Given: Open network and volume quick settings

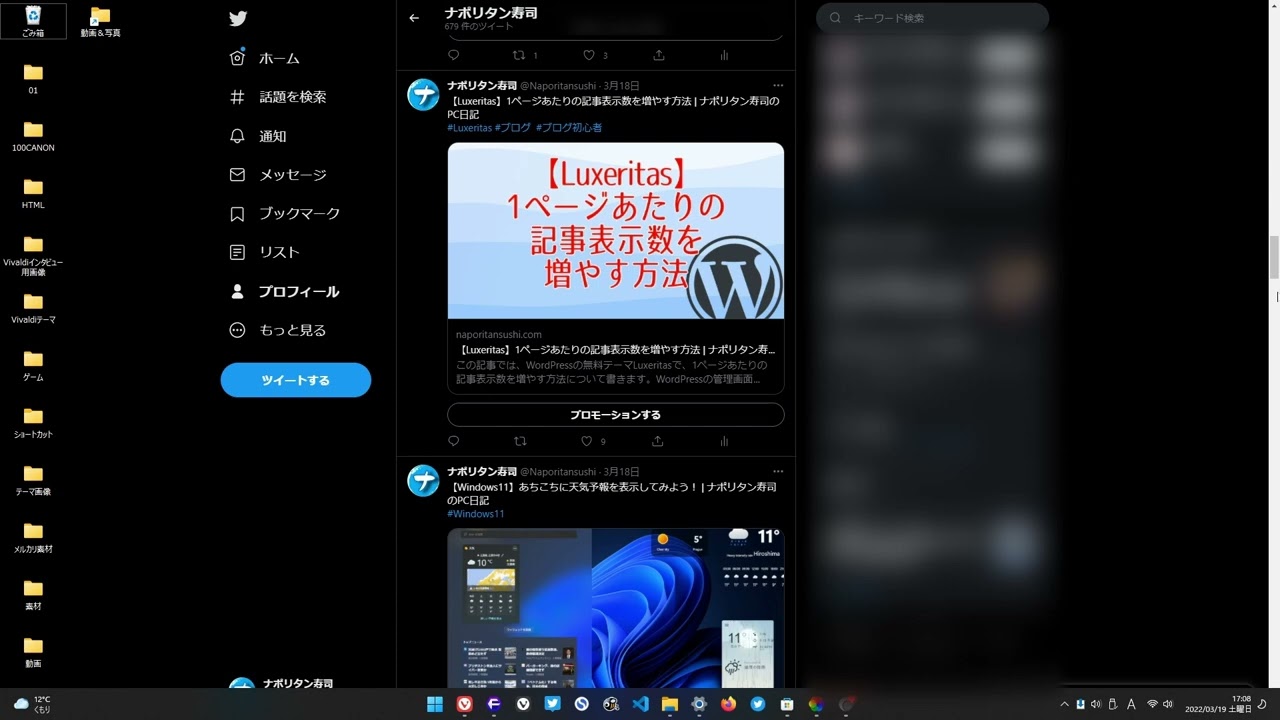Looking at the screenshot, I should pos(1159,704).
